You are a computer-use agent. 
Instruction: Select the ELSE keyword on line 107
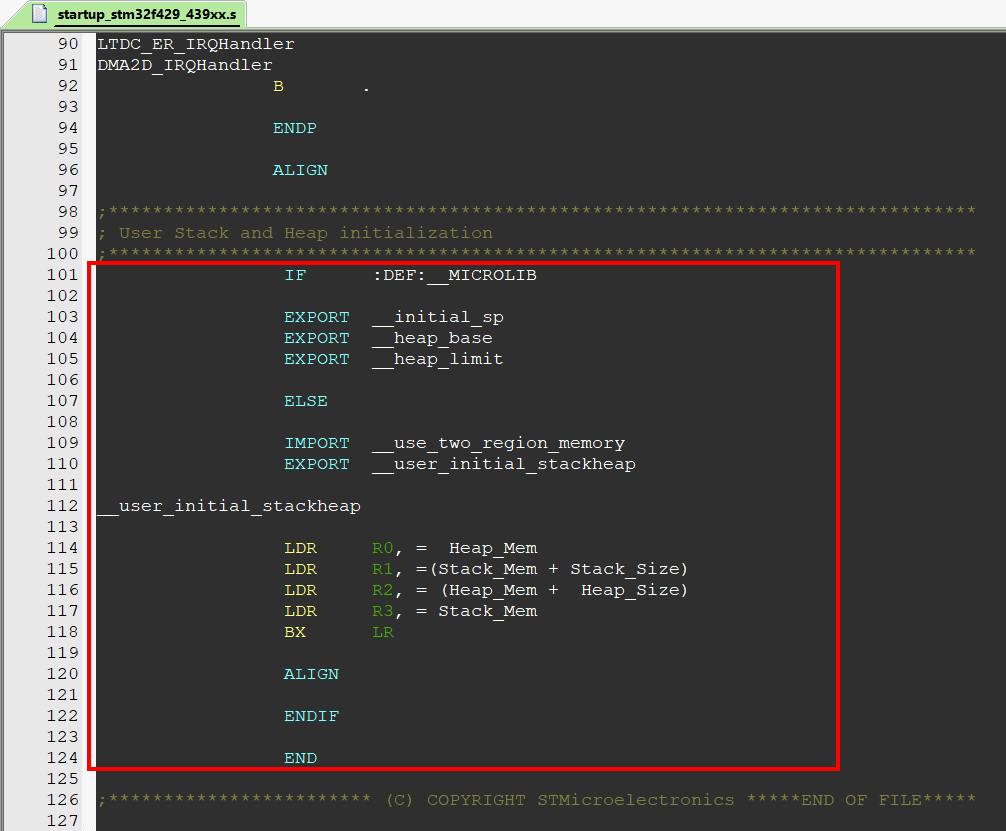[x=305, y=401]
